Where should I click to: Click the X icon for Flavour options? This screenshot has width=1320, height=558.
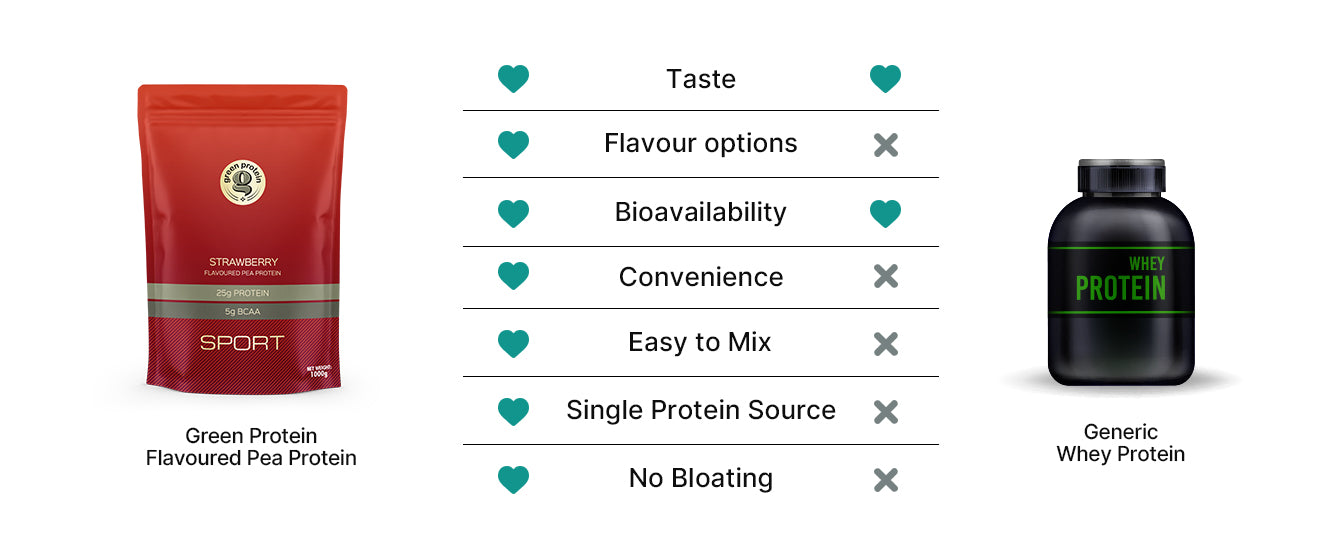885,145
